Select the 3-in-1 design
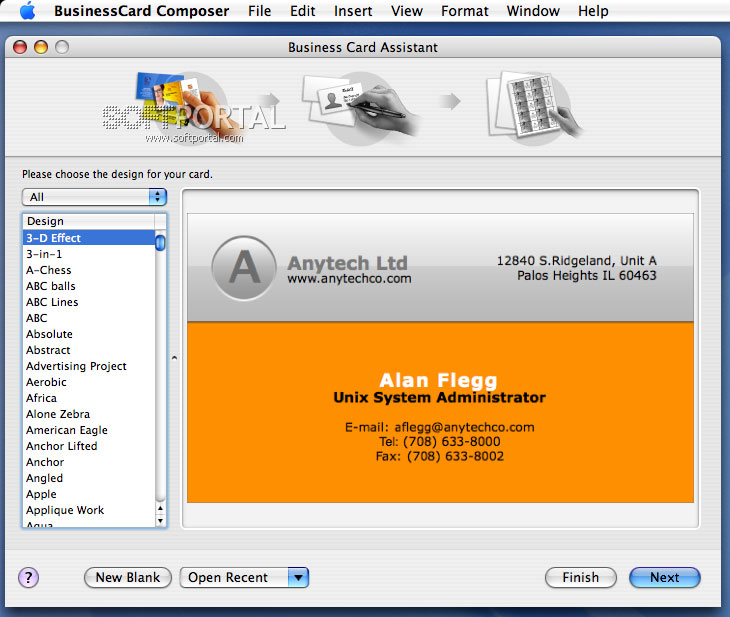This screenshot has width=730, height=617. coord(89,254)
